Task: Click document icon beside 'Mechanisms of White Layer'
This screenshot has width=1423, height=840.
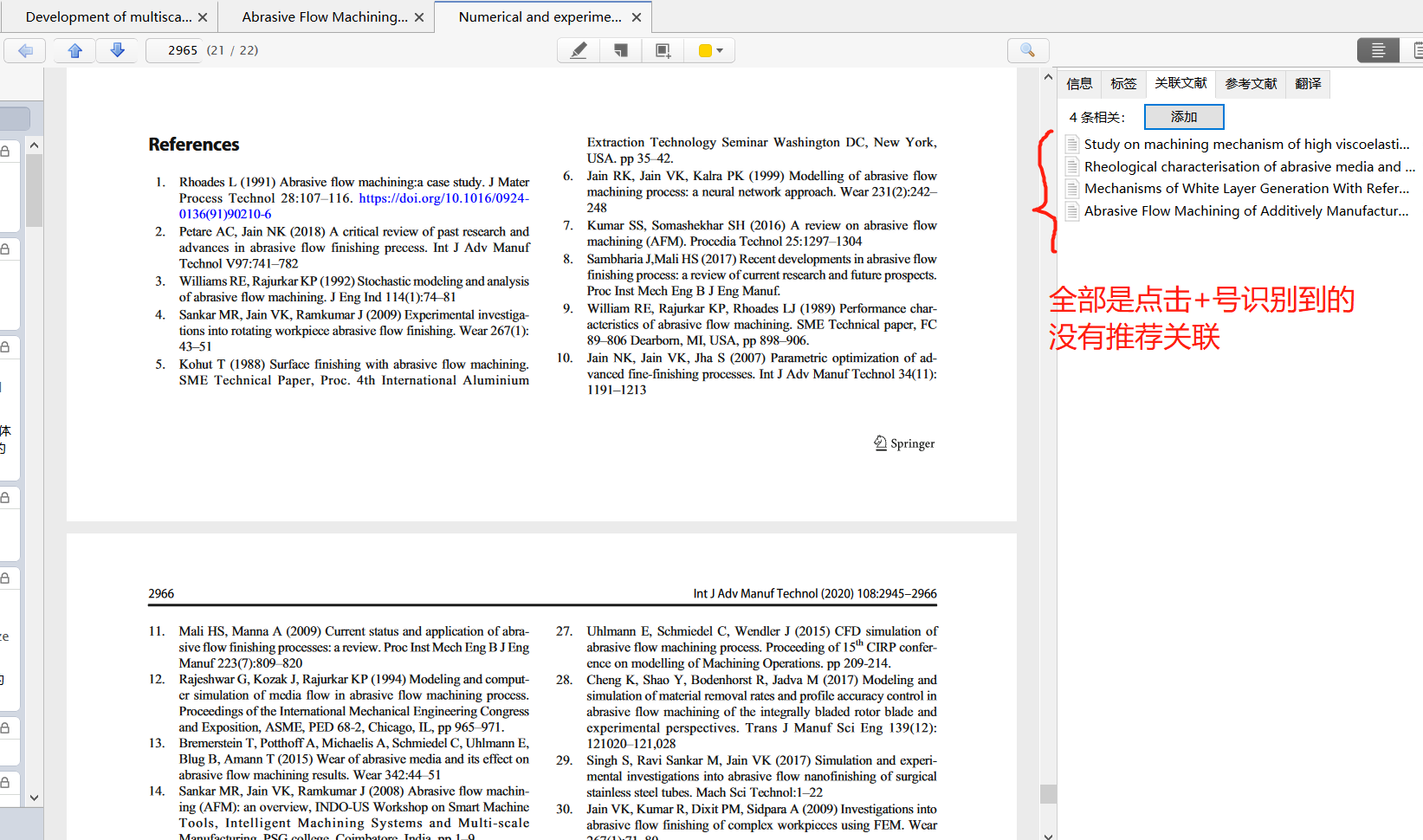Action: [x=1072, y=188]
